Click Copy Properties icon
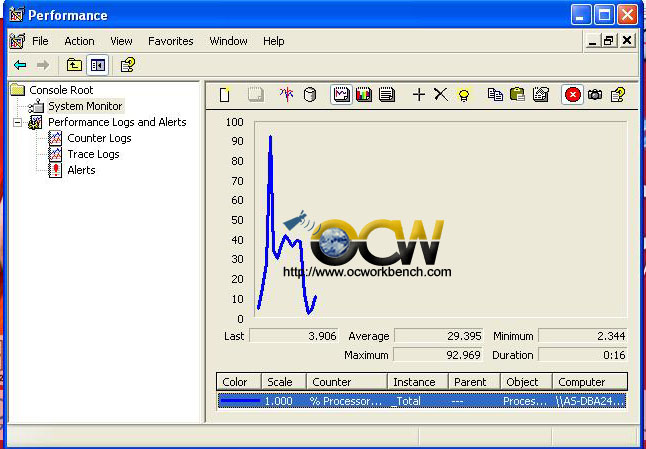The height and width of the screenshot is (449, 646). (495, 95)
